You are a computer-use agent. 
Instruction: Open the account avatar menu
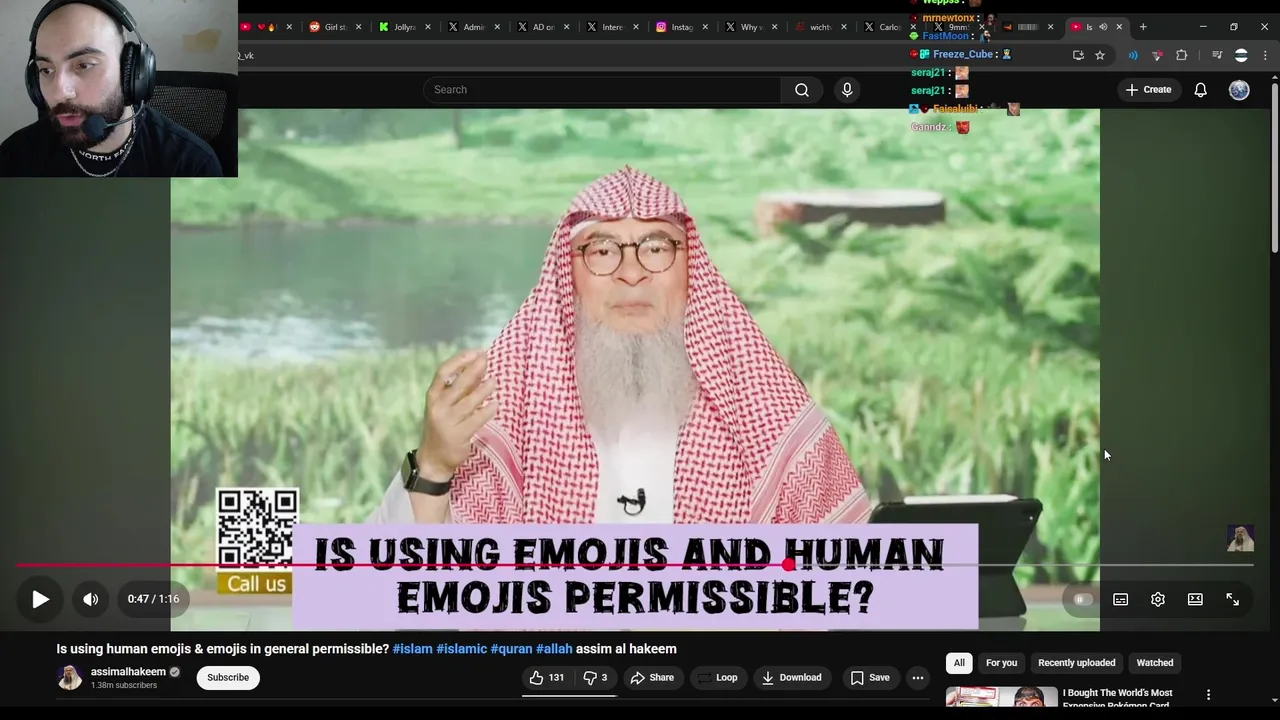(x=1239, y=90)
